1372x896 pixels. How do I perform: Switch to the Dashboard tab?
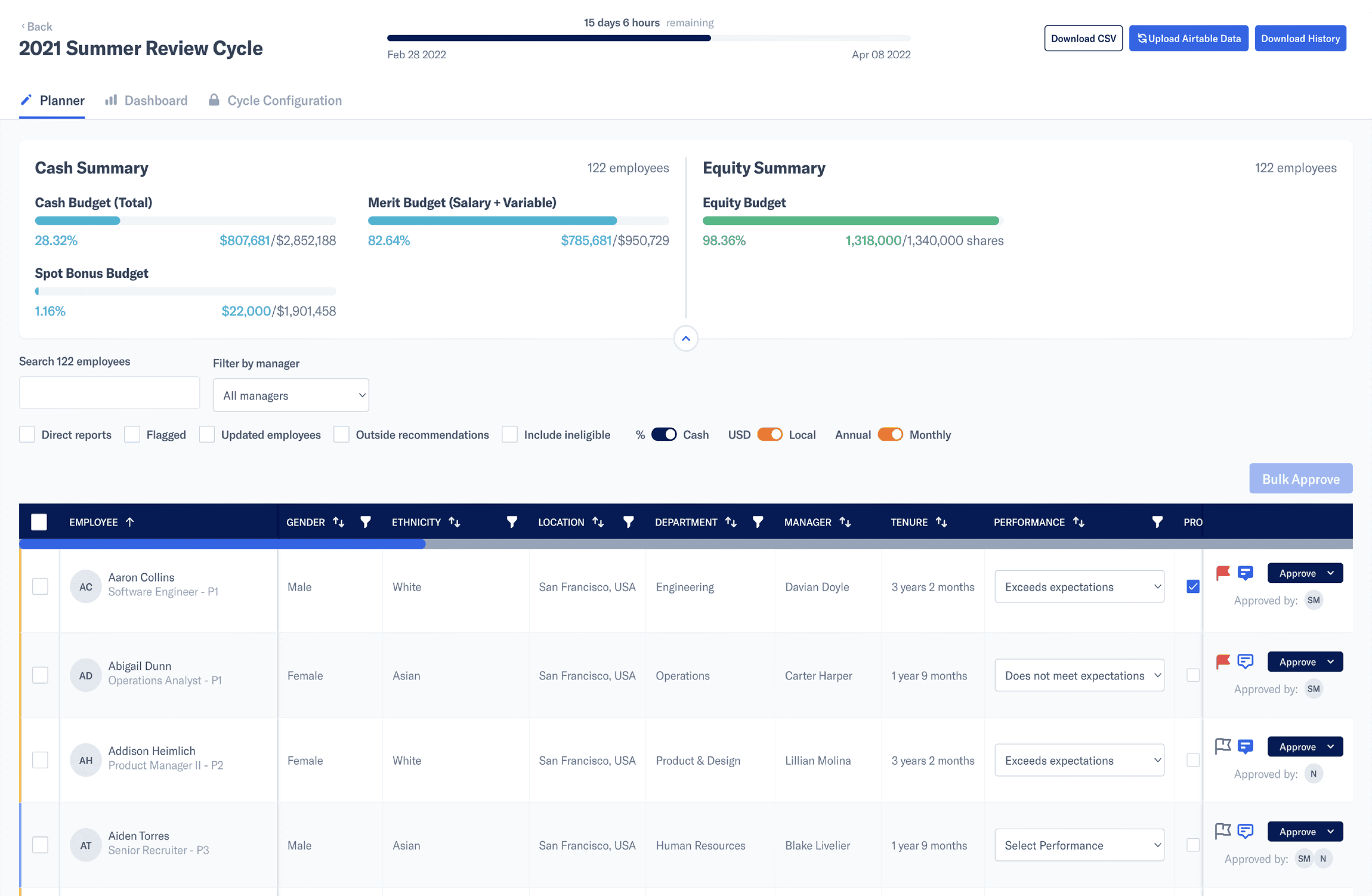146,100
